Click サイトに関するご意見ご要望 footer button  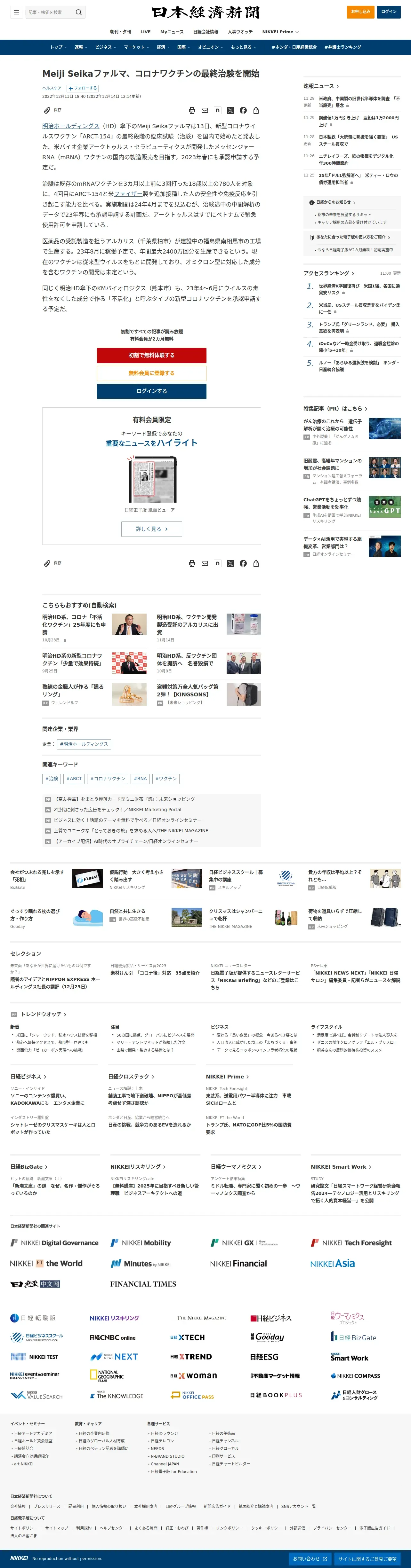click(368, 1559)
